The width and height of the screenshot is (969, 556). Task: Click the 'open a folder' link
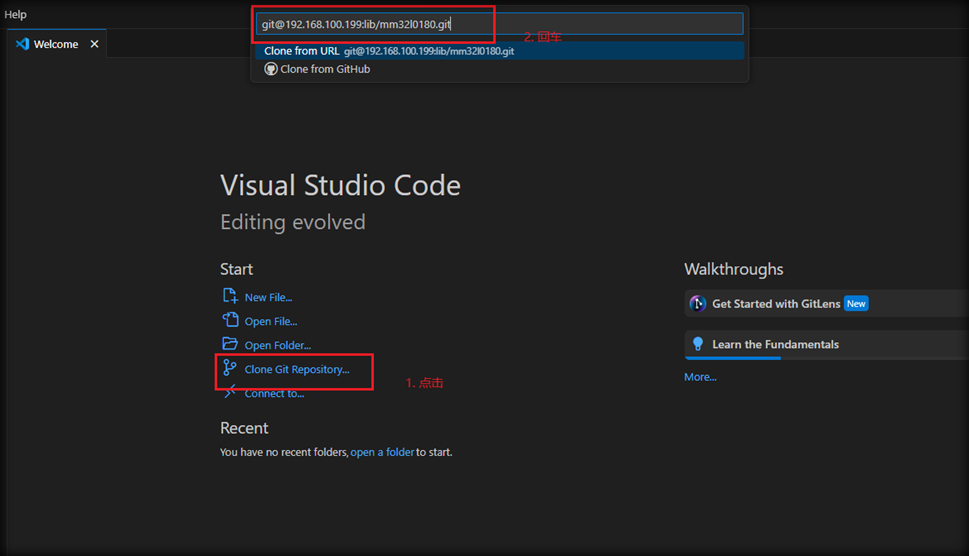click(x=382, y=453)
